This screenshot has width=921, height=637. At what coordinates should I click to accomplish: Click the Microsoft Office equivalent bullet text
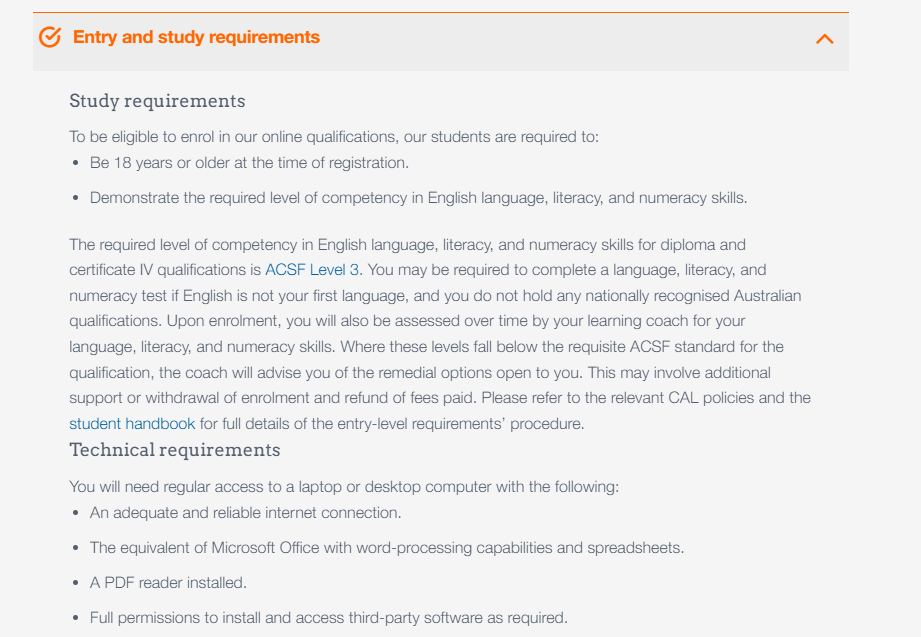(386, 548)
